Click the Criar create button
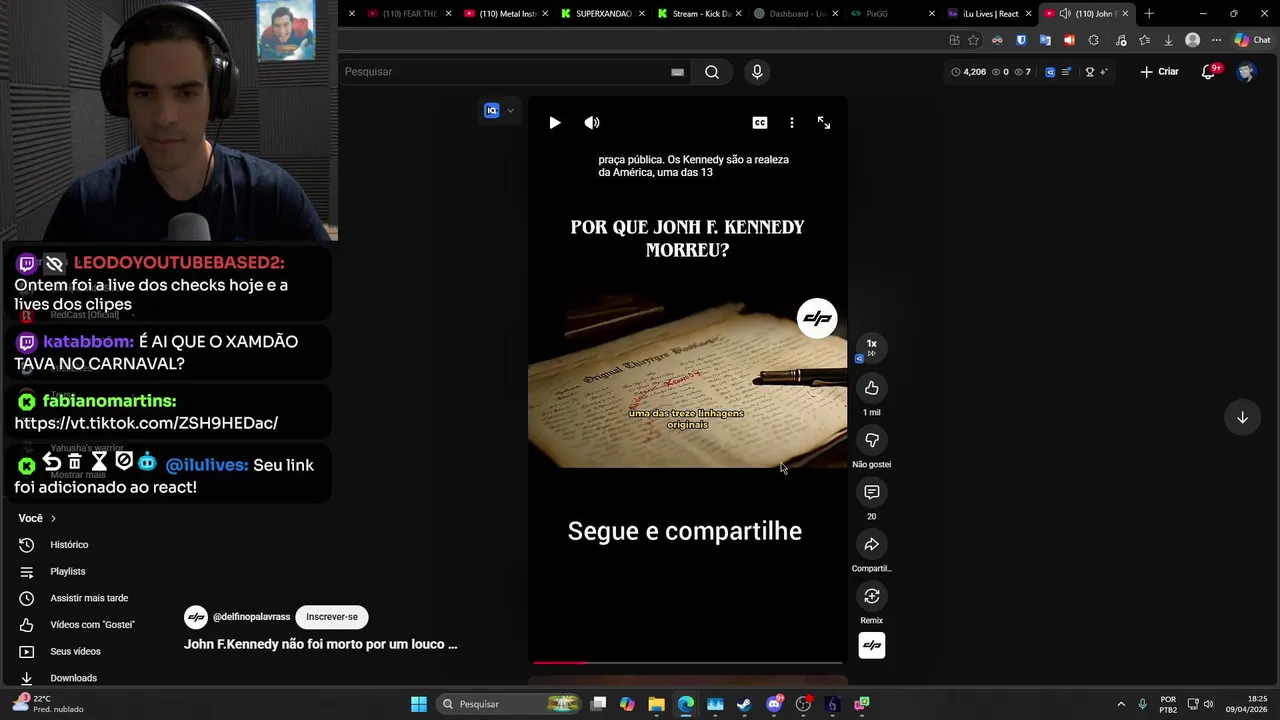The image size is (1280, 720). tap(1160, 72)
